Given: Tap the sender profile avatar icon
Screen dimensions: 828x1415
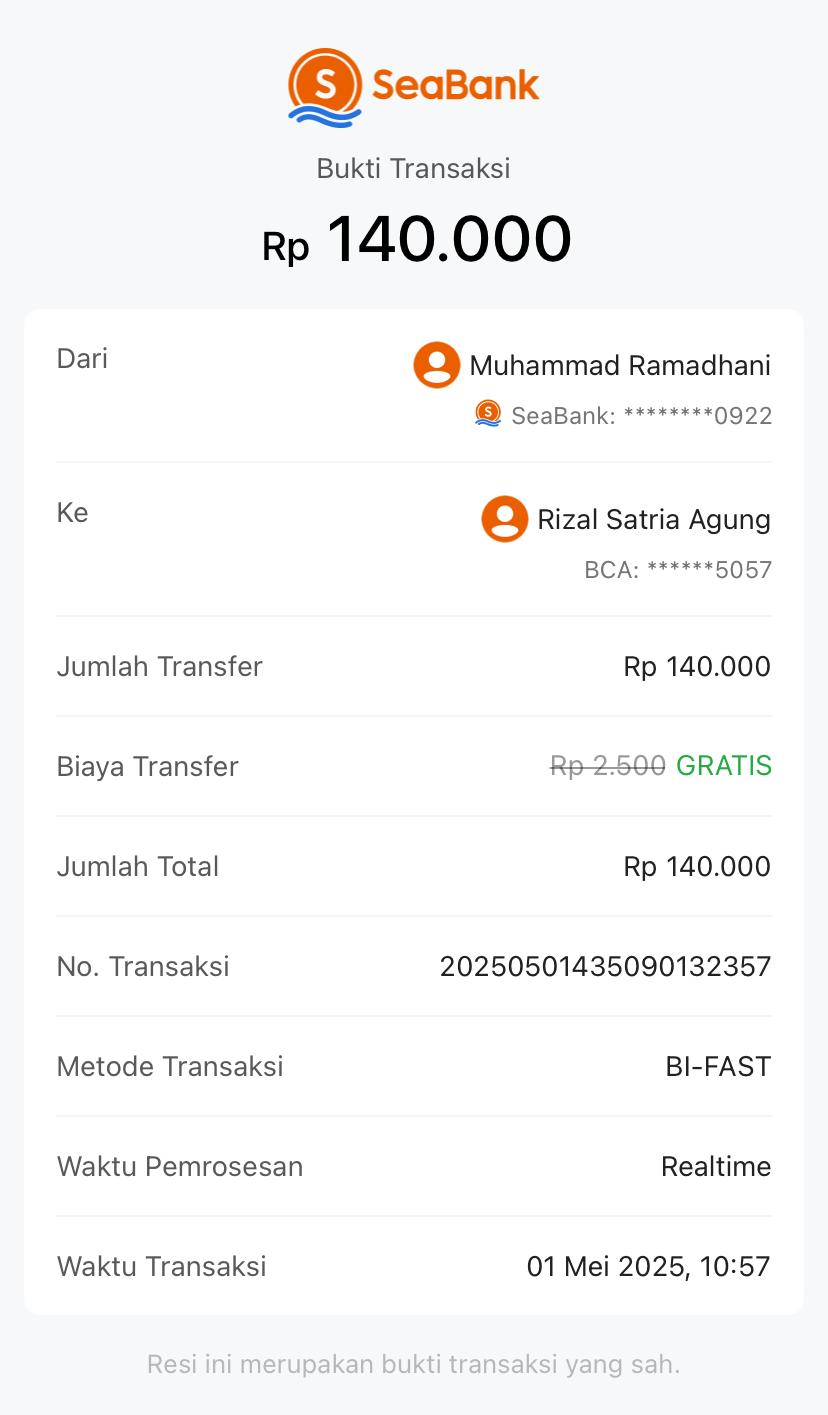Looking at the screenshot, I should [437, 365].
